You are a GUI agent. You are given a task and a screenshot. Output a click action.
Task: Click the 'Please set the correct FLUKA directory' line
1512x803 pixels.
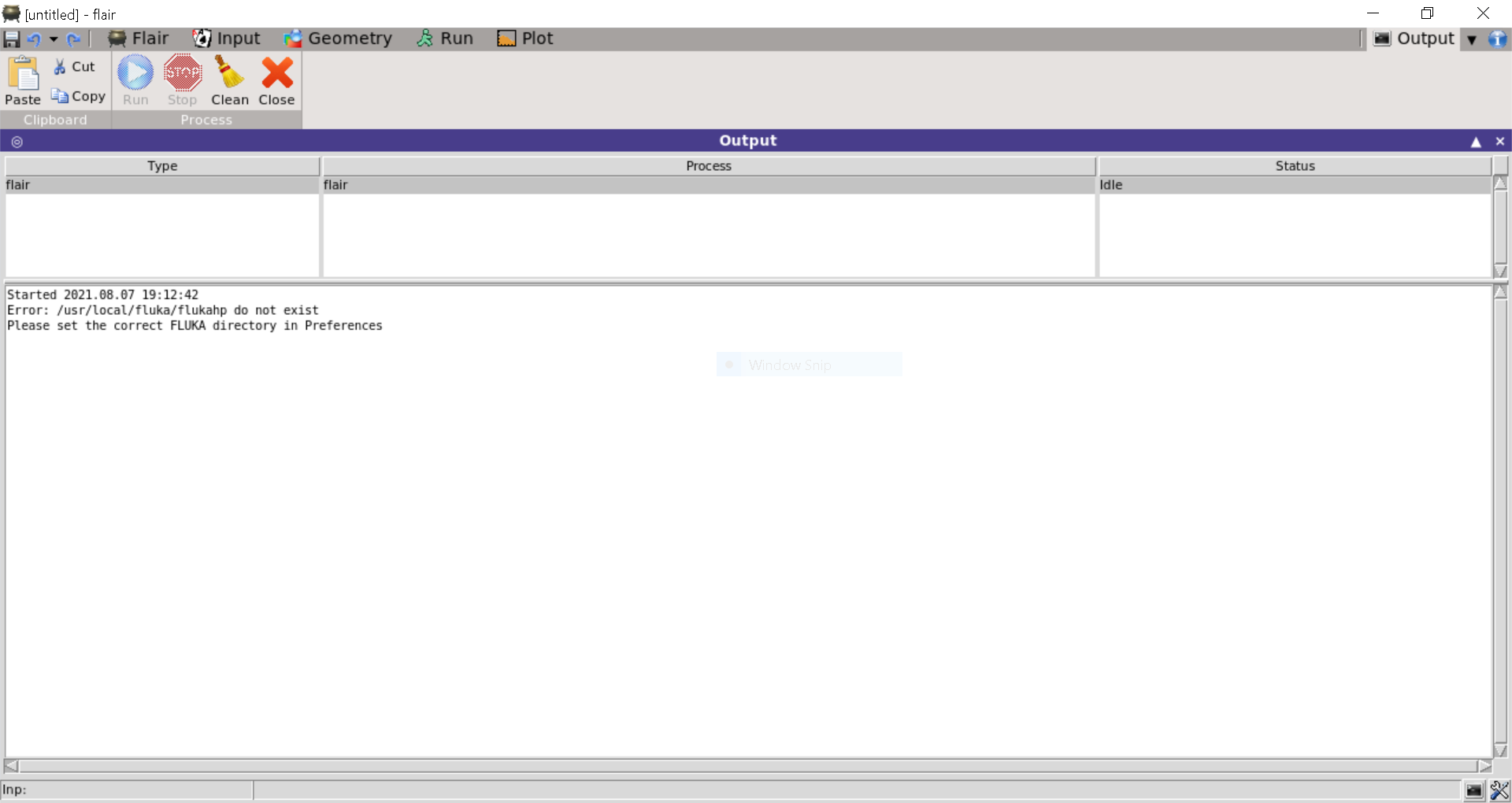(x=195, y=326)
